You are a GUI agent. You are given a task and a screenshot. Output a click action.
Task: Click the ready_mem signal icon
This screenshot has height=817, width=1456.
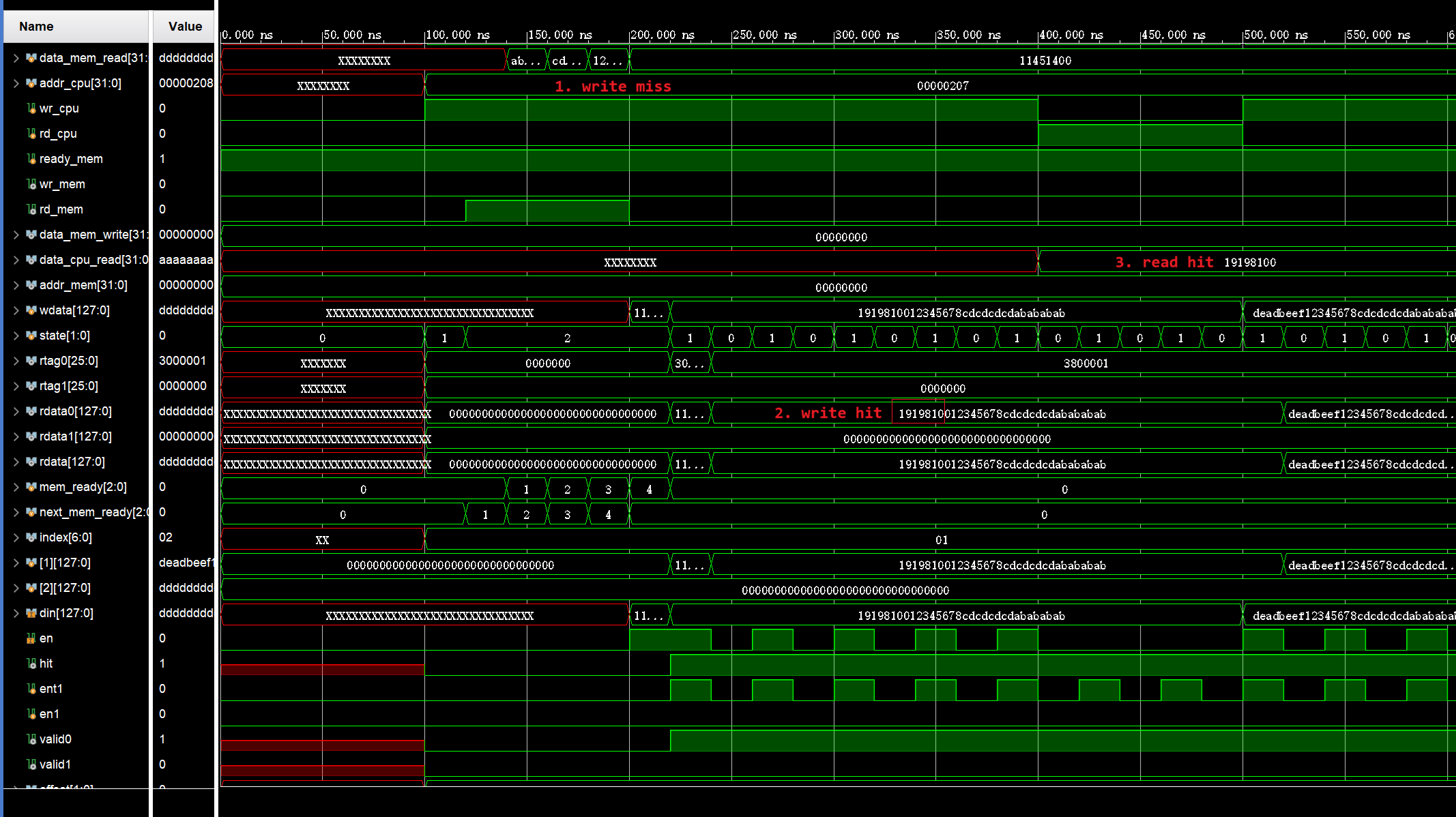31,159
